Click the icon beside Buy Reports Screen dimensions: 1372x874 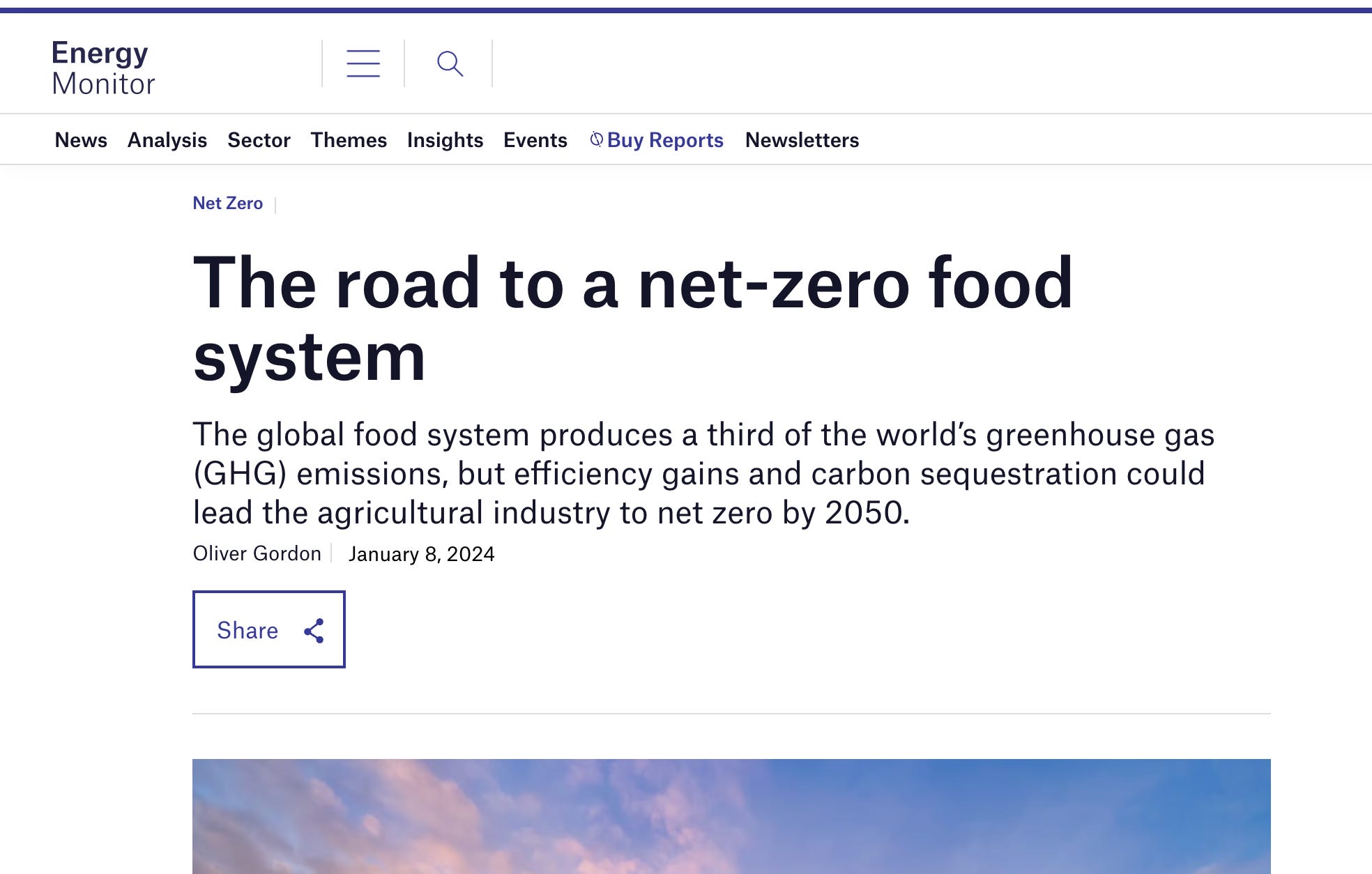click(596, 139)
